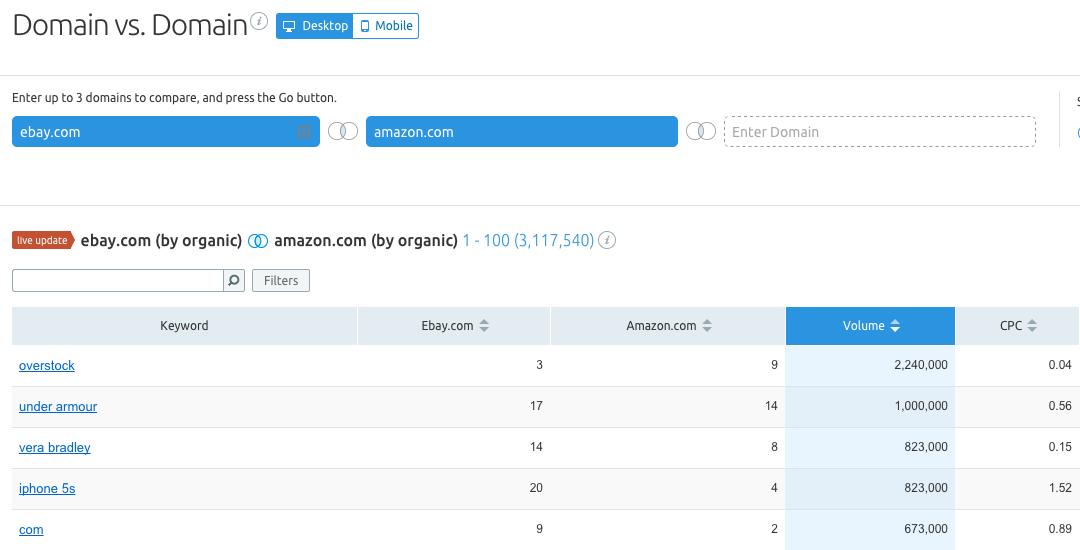The height and width of the screenshot is (550, 1080).
Task: Open the iphone 5s keyword link
Action: (47, 489)
